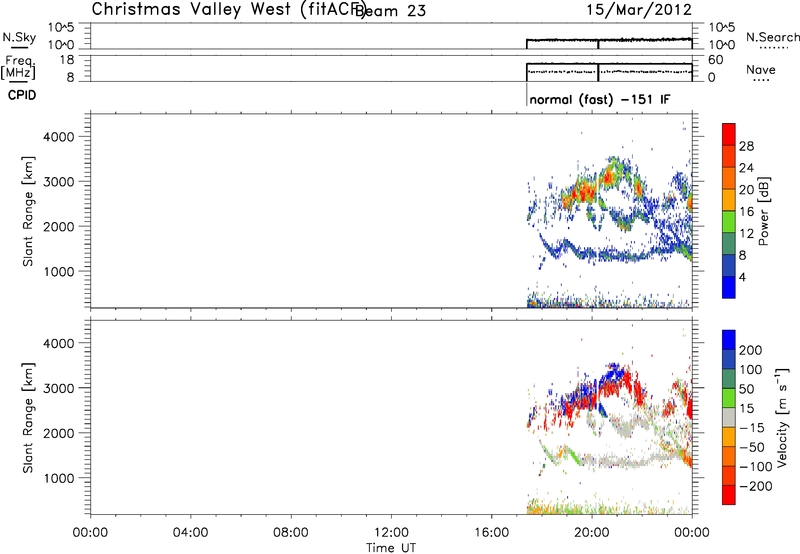Click the blue top segment of Velocity colorbar
This screenshot has height=554, width=800.
[x=729, y=340]
